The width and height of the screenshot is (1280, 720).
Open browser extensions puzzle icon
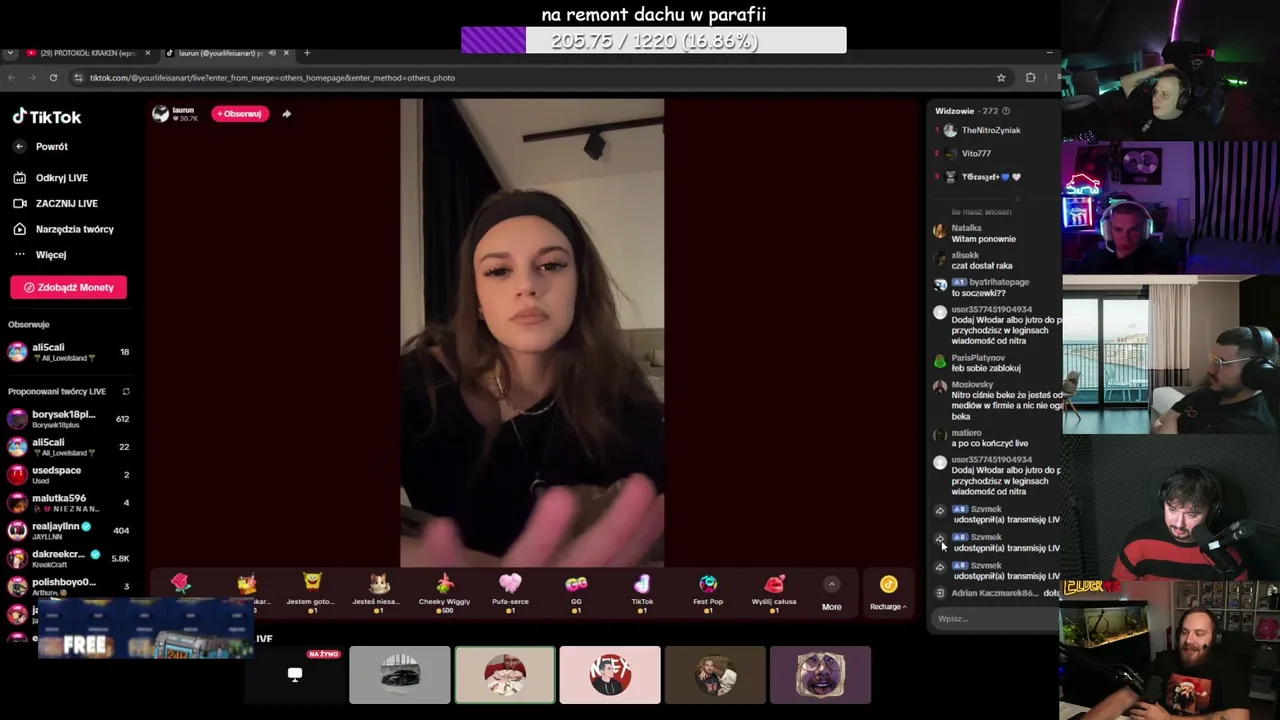[x=1031, y=78]
